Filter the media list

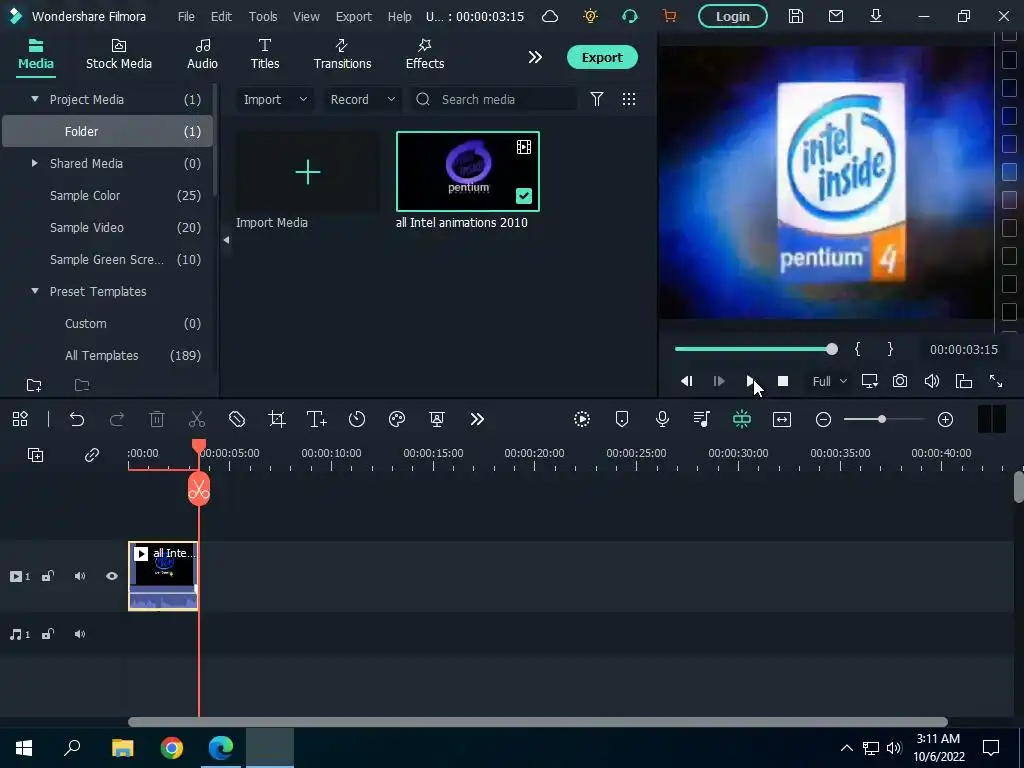(597, 99)
